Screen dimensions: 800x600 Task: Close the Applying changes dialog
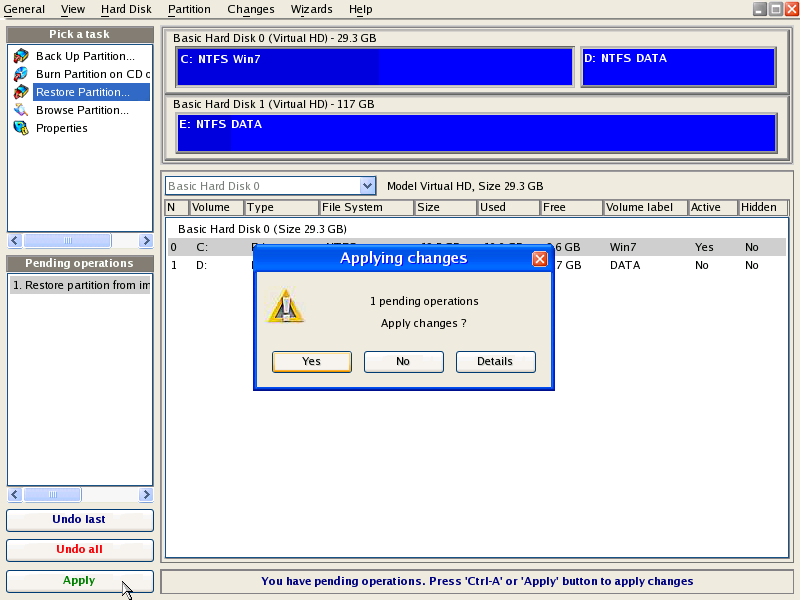[x=539, y=259]
